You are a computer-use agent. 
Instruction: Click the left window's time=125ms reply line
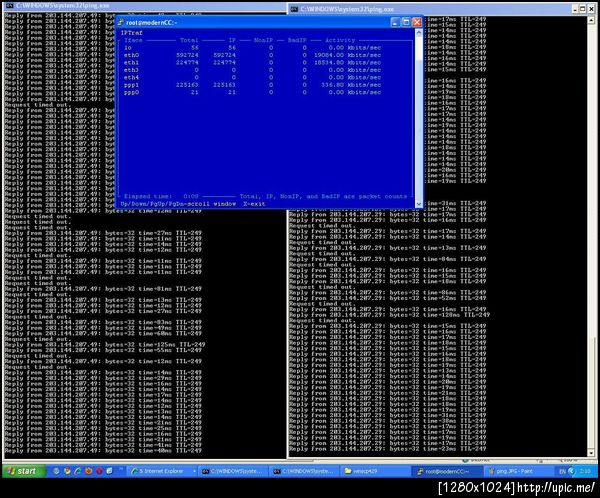tap(104, 345)
